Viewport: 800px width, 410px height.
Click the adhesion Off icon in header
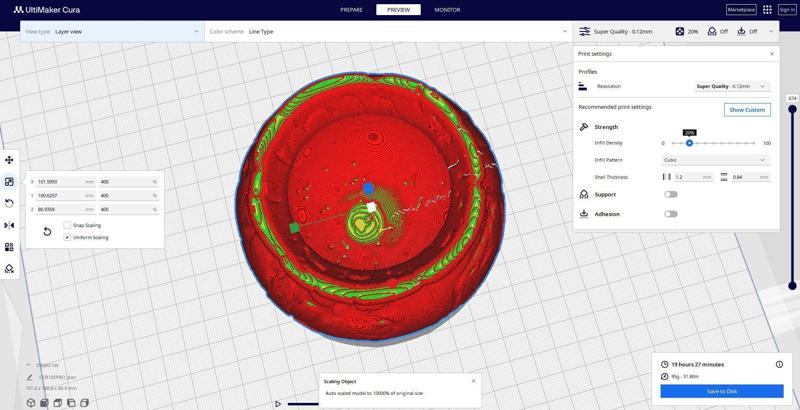741,32
